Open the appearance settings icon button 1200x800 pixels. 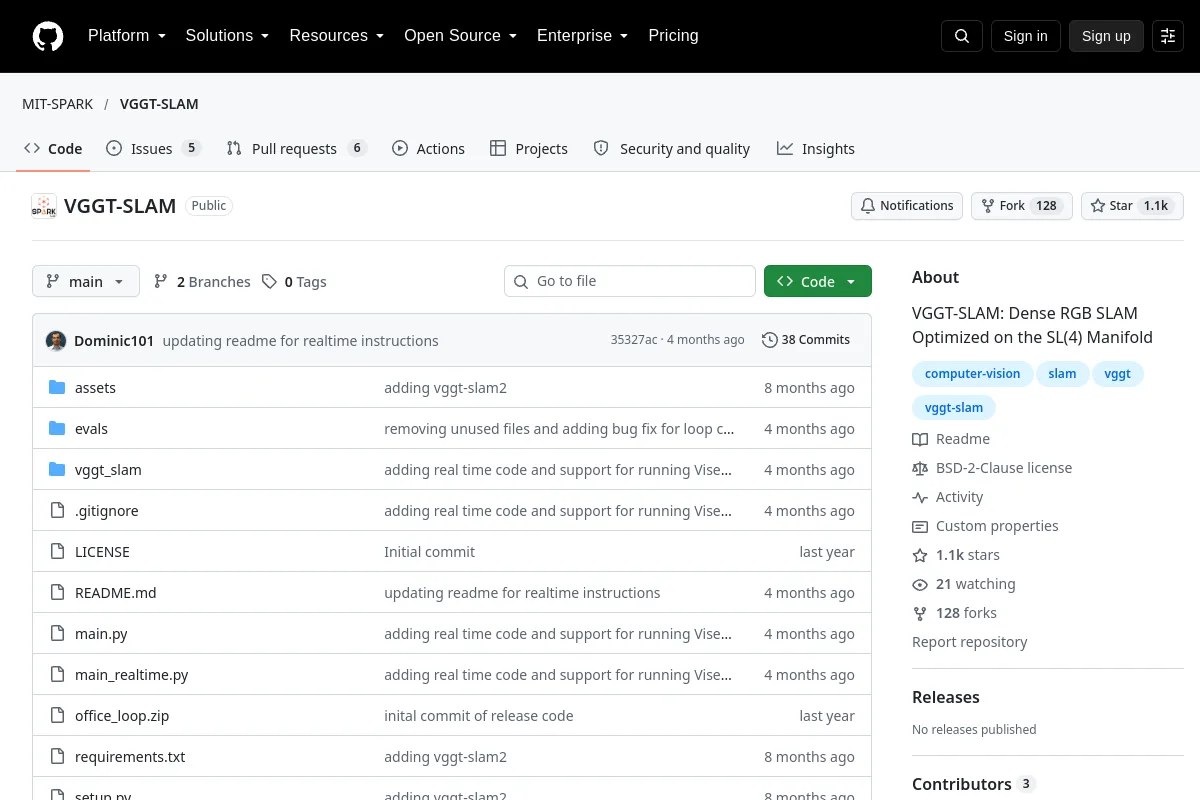[x=1168, y=36]
